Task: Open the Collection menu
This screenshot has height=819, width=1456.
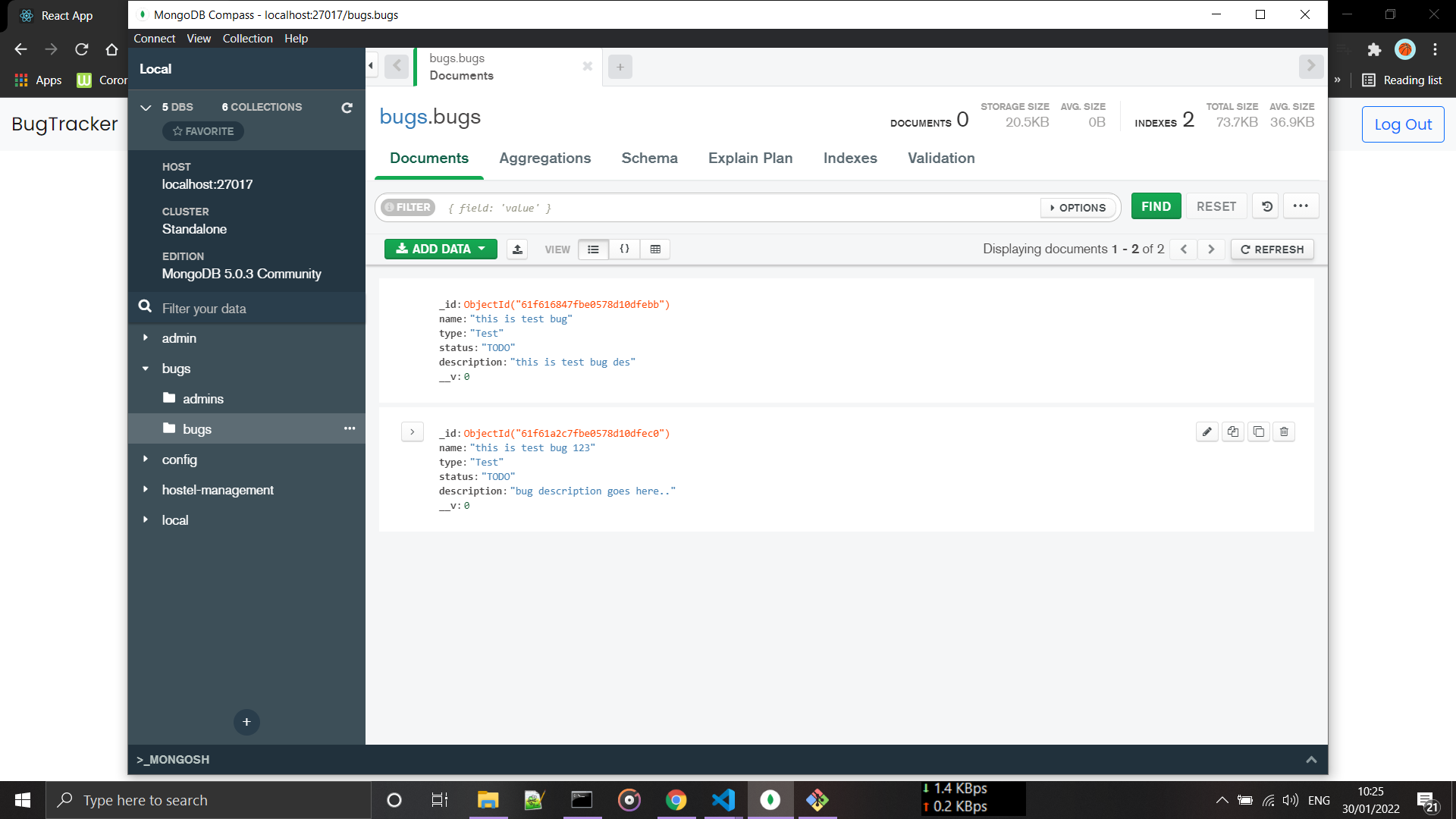Action: point(247,38)
